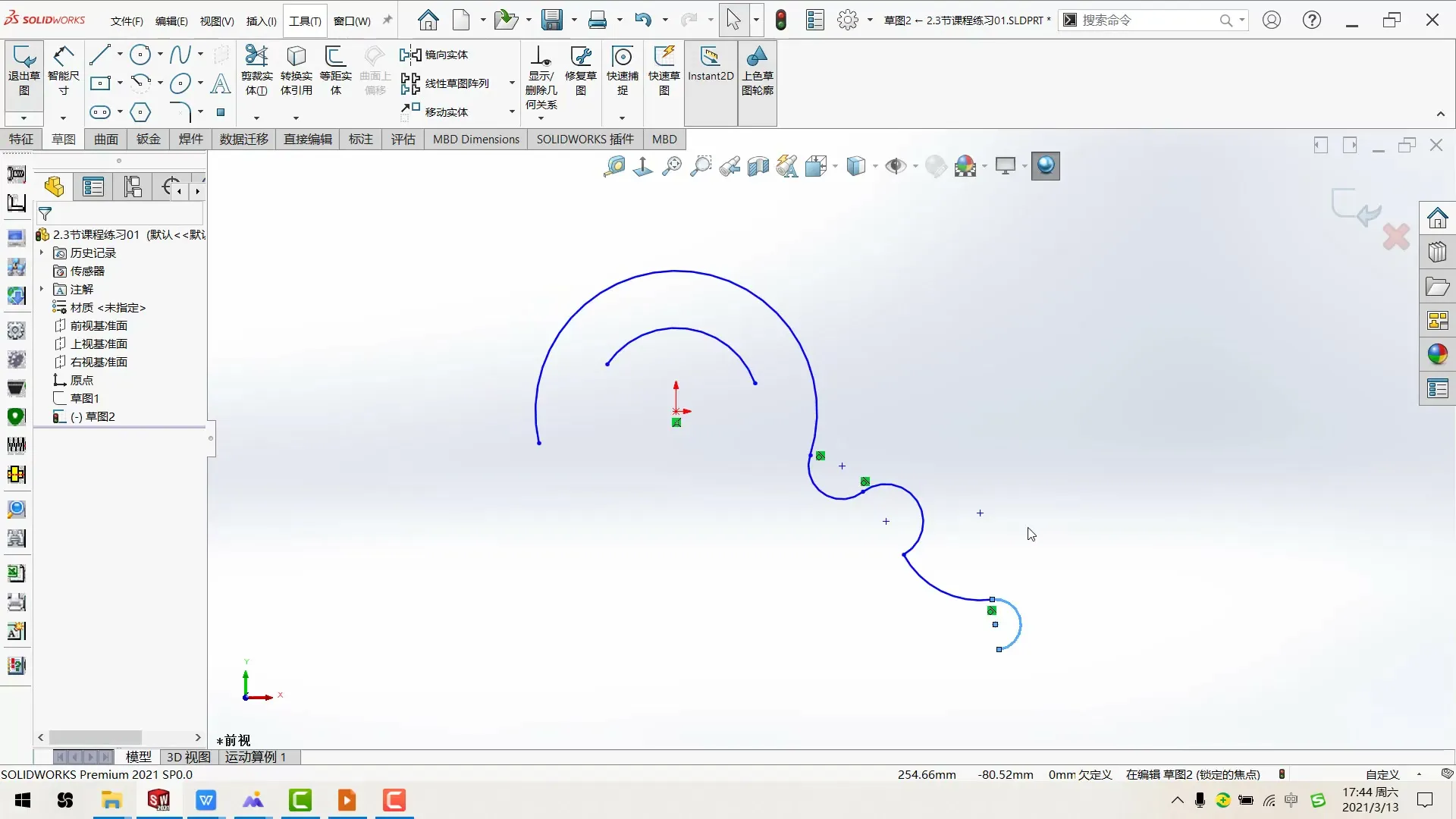
Task: Expand the 历史记录 node in feature tree
Action: click(x=43, y=253)
